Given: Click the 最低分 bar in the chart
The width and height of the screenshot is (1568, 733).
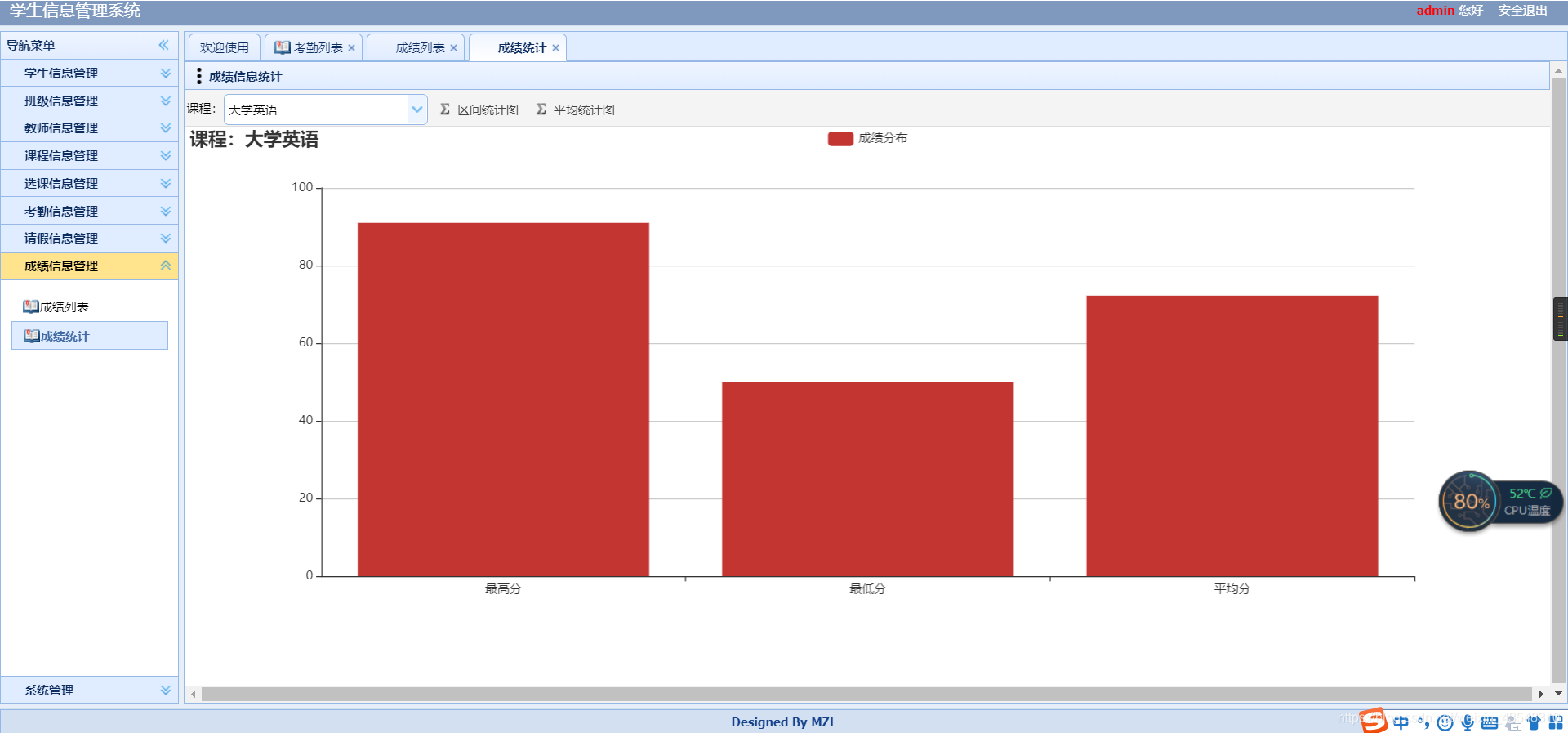Looking at the screenshot, I should pyautogui.click(x=867, y=479).
